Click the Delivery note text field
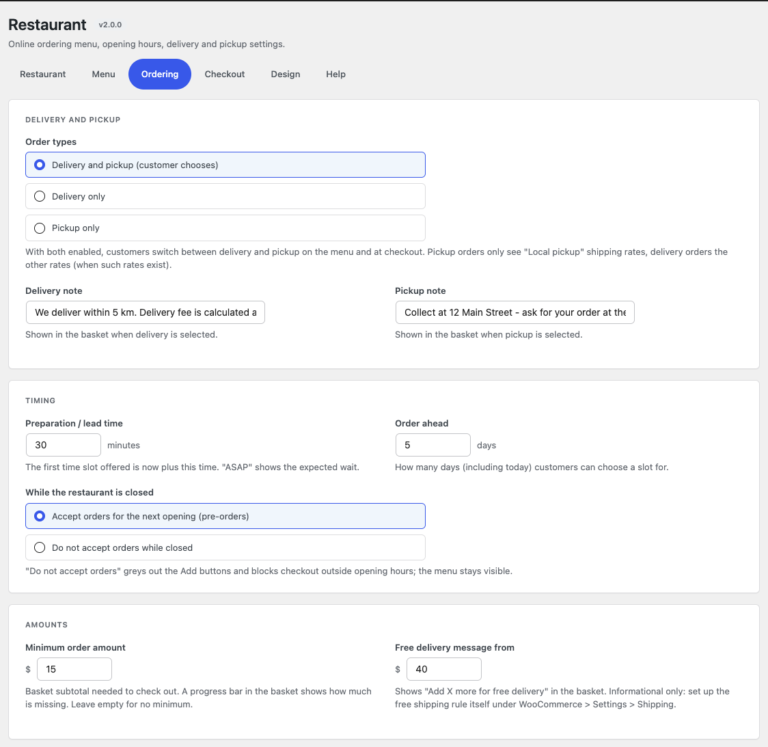Image resolution: width=768 pixels, height=747 pixels. 145,313
